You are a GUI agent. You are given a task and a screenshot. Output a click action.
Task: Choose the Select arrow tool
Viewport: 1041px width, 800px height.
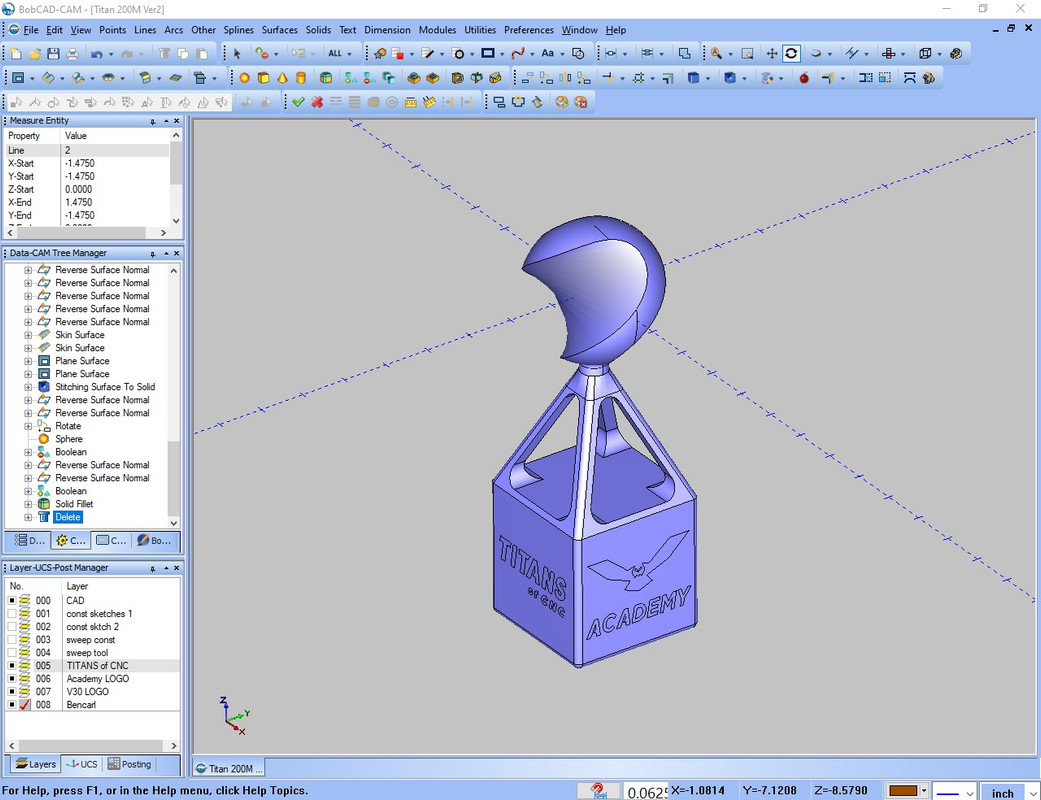click(x=237, y=54)
